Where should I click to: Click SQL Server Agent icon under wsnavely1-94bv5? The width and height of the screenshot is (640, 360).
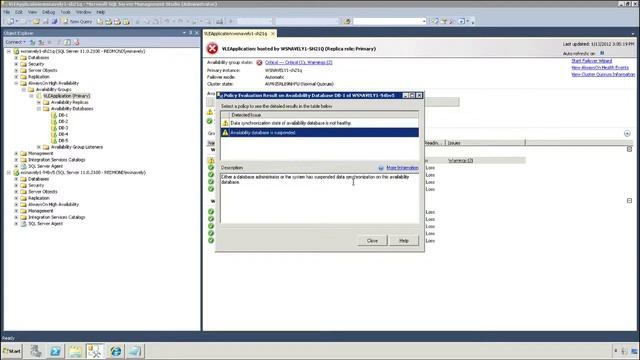24,224
